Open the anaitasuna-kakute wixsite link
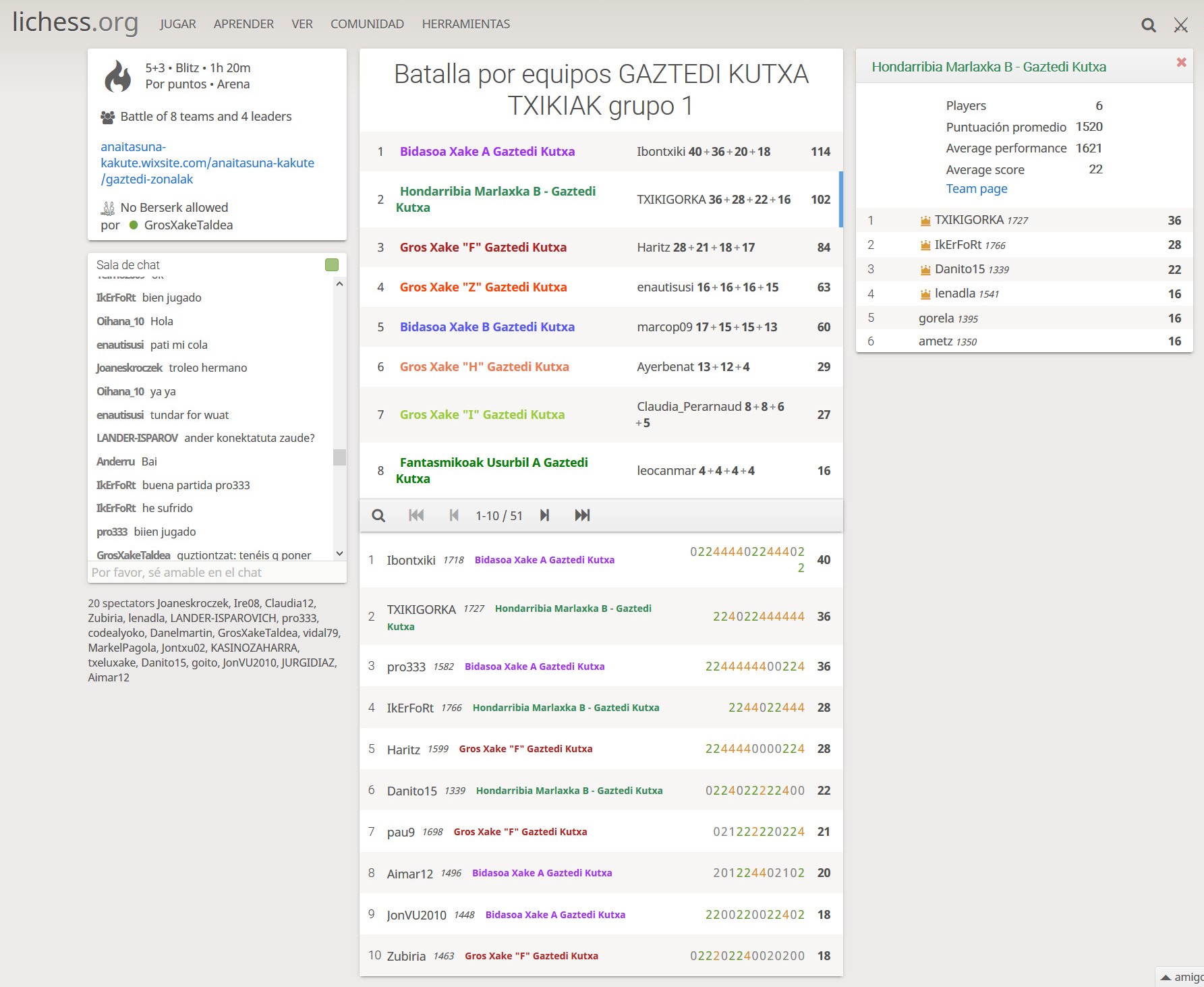1204x987 pixels. pyautogui.click(x=207, y=163)
